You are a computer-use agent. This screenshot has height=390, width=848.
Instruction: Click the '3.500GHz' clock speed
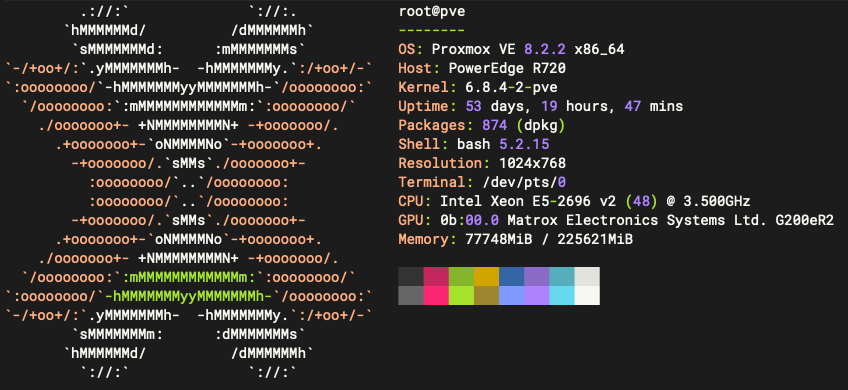(717, 201)
